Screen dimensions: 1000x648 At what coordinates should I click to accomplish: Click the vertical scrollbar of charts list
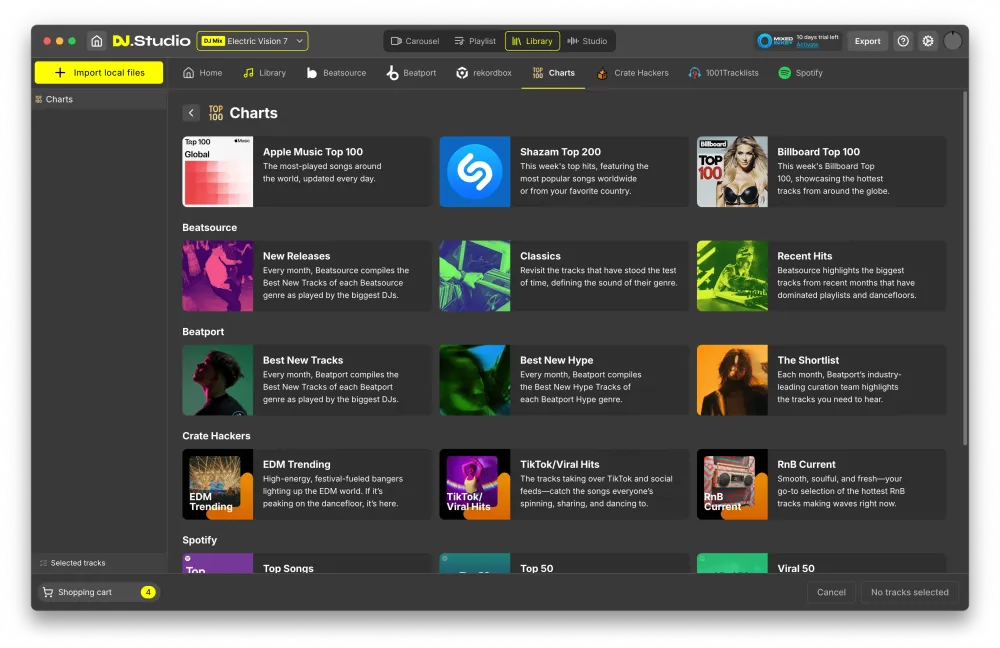click(x=965, y=268)
